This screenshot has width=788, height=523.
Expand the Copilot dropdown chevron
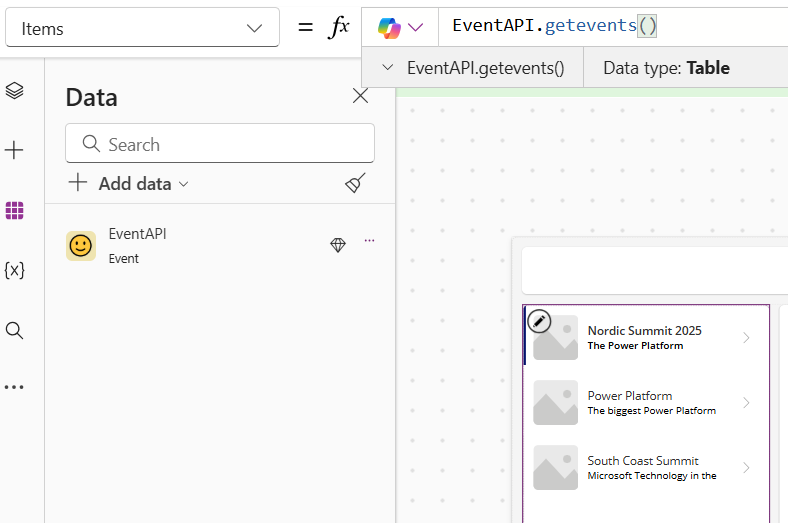click(416, 27)
